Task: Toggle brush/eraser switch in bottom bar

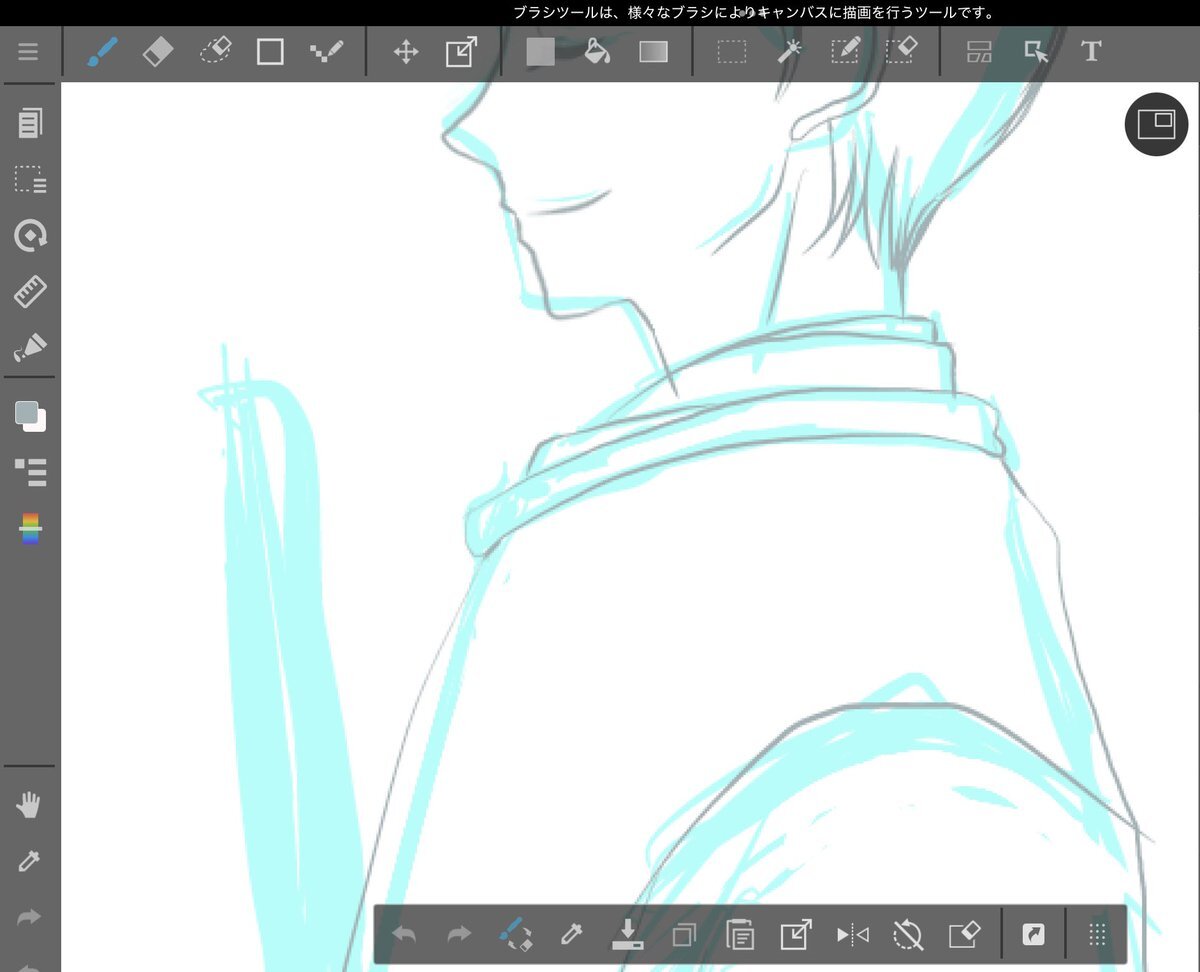Action: coord(515,936)
